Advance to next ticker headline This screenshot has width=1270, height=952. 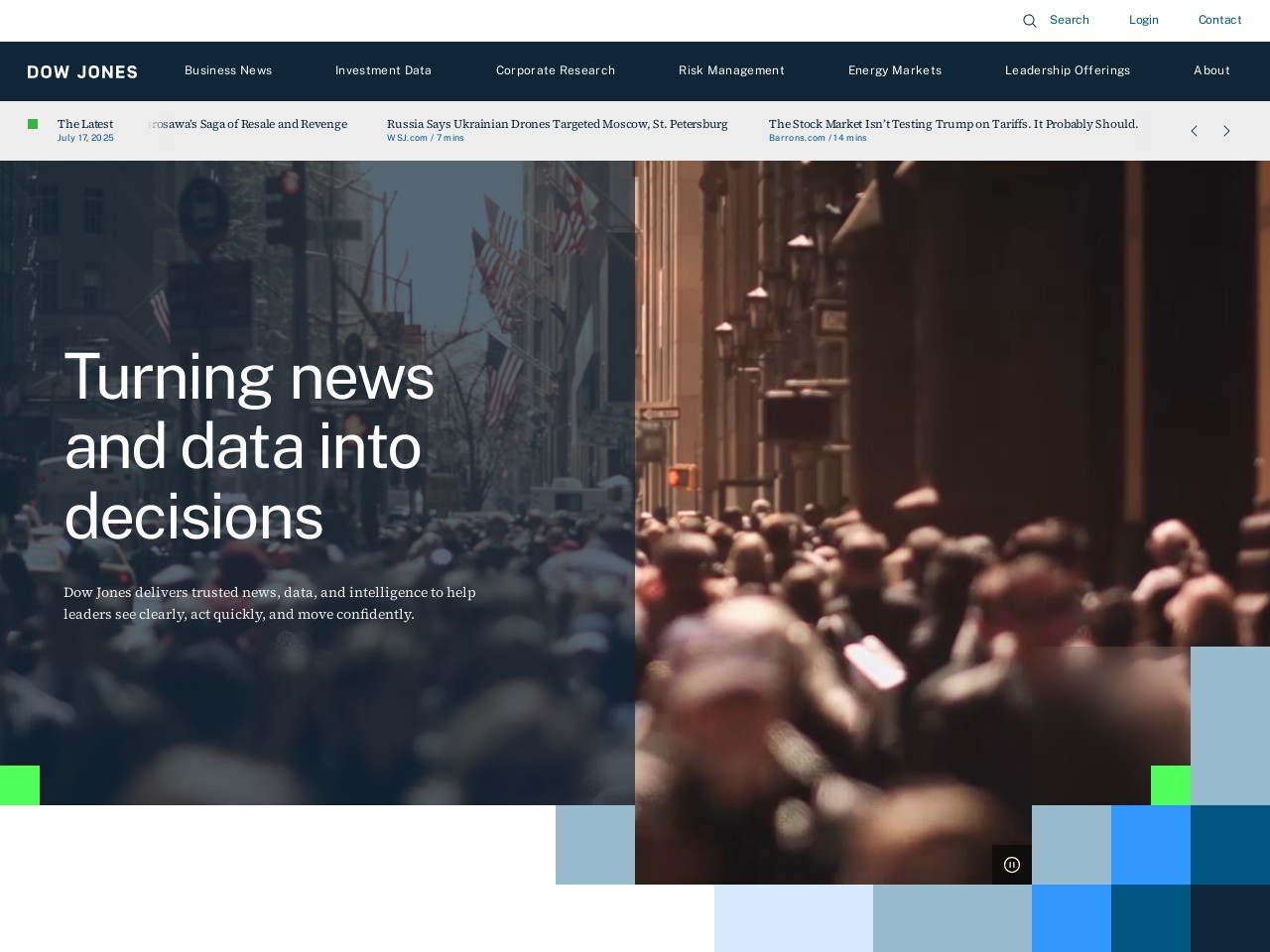pos(1226,131)
